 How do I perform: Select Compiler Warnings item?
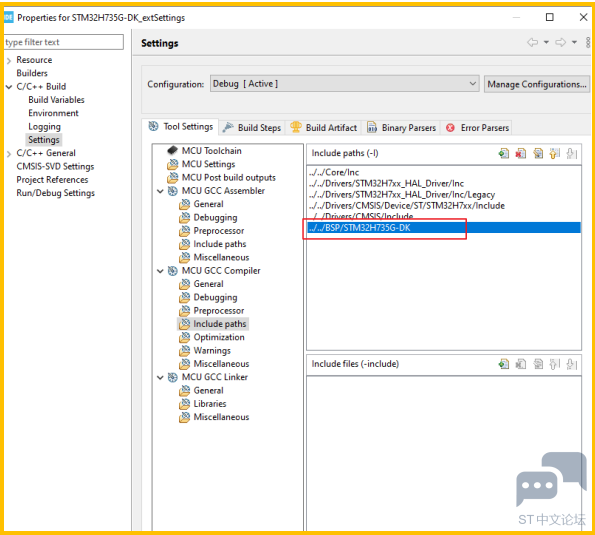click(x=212, y=350)
